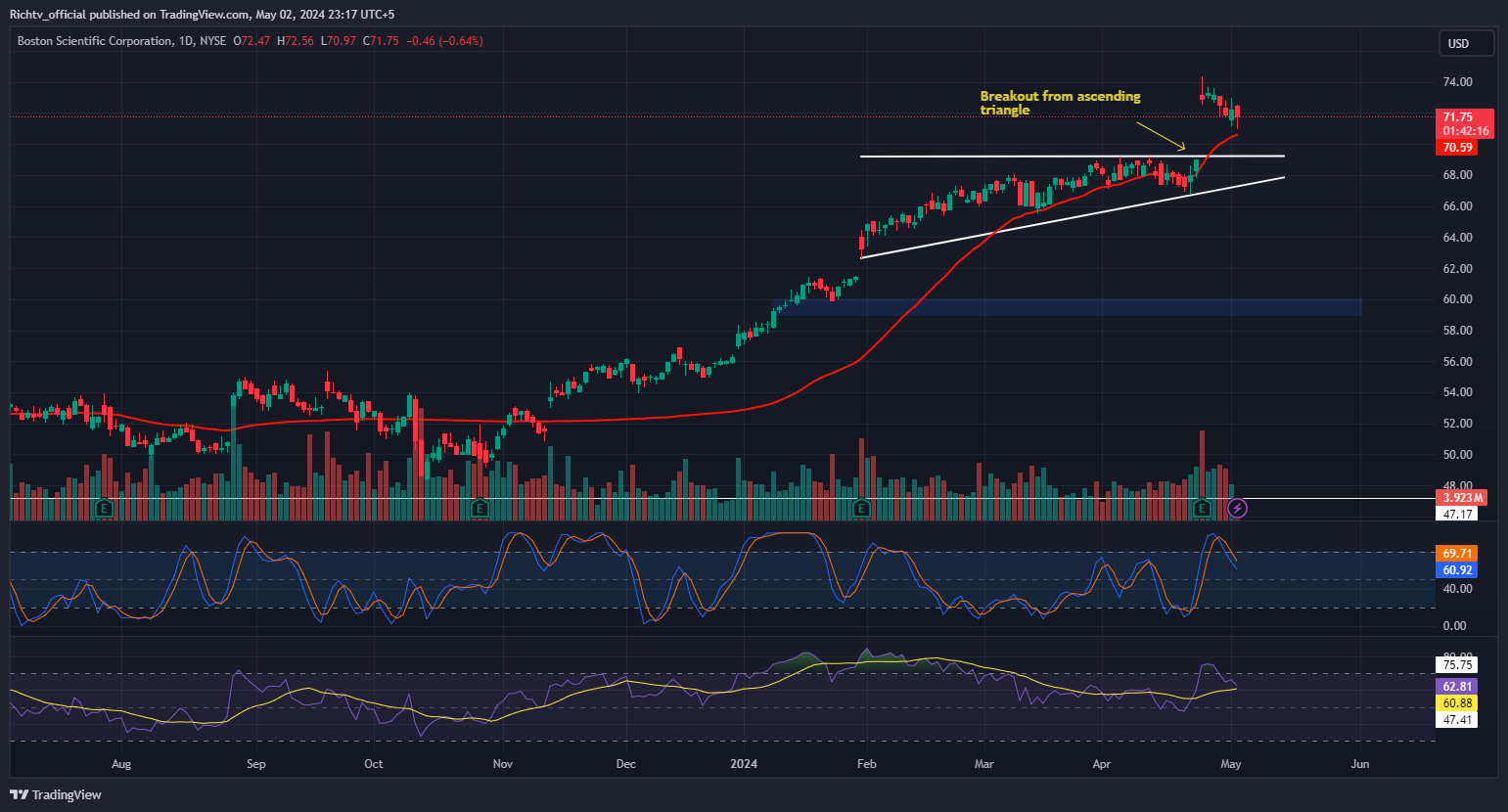The image size is (1508, 812).
Task: Click the Boston Scientific Corporation symbol title
Action: 95,41
